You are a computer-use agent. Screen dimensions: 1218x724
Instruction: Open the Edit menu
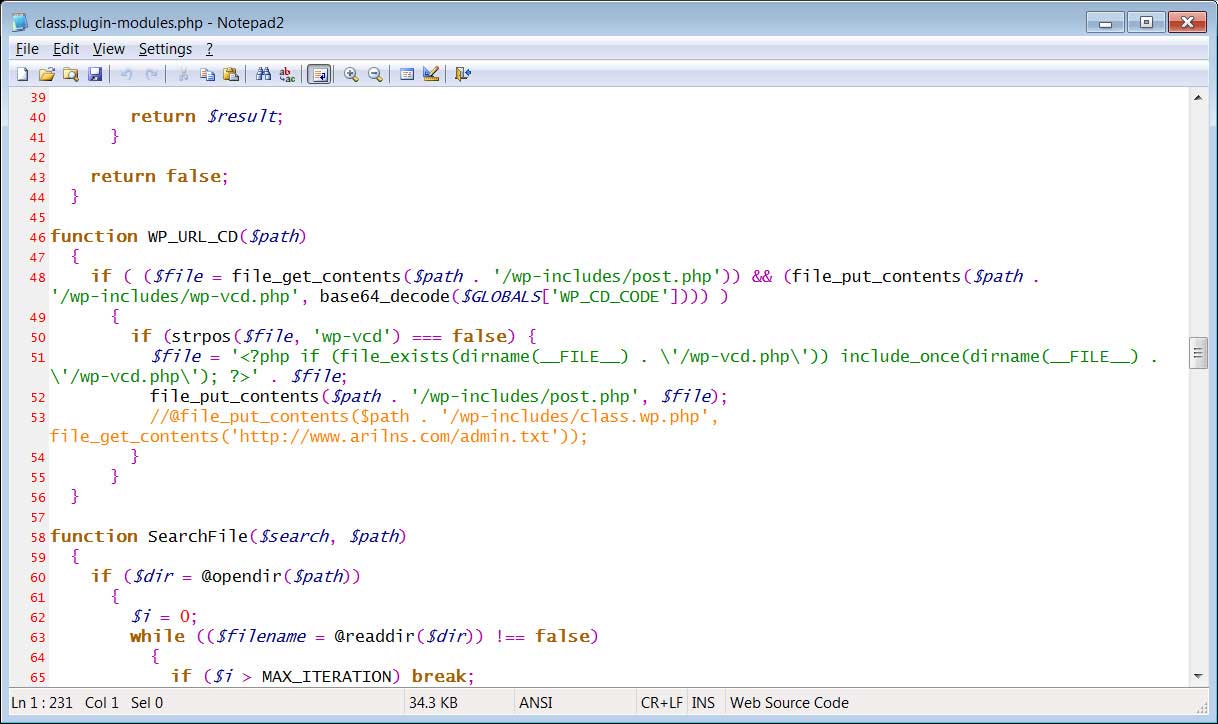pos(66,48)
